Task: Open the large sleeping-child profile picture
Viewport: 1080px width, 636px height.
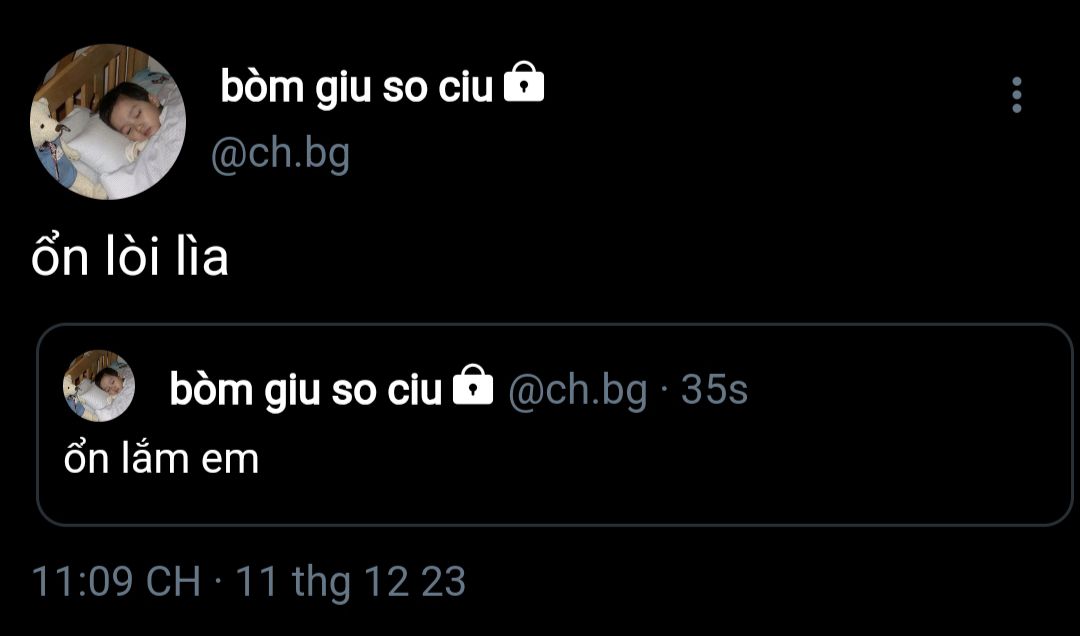Action: [108, 122]
